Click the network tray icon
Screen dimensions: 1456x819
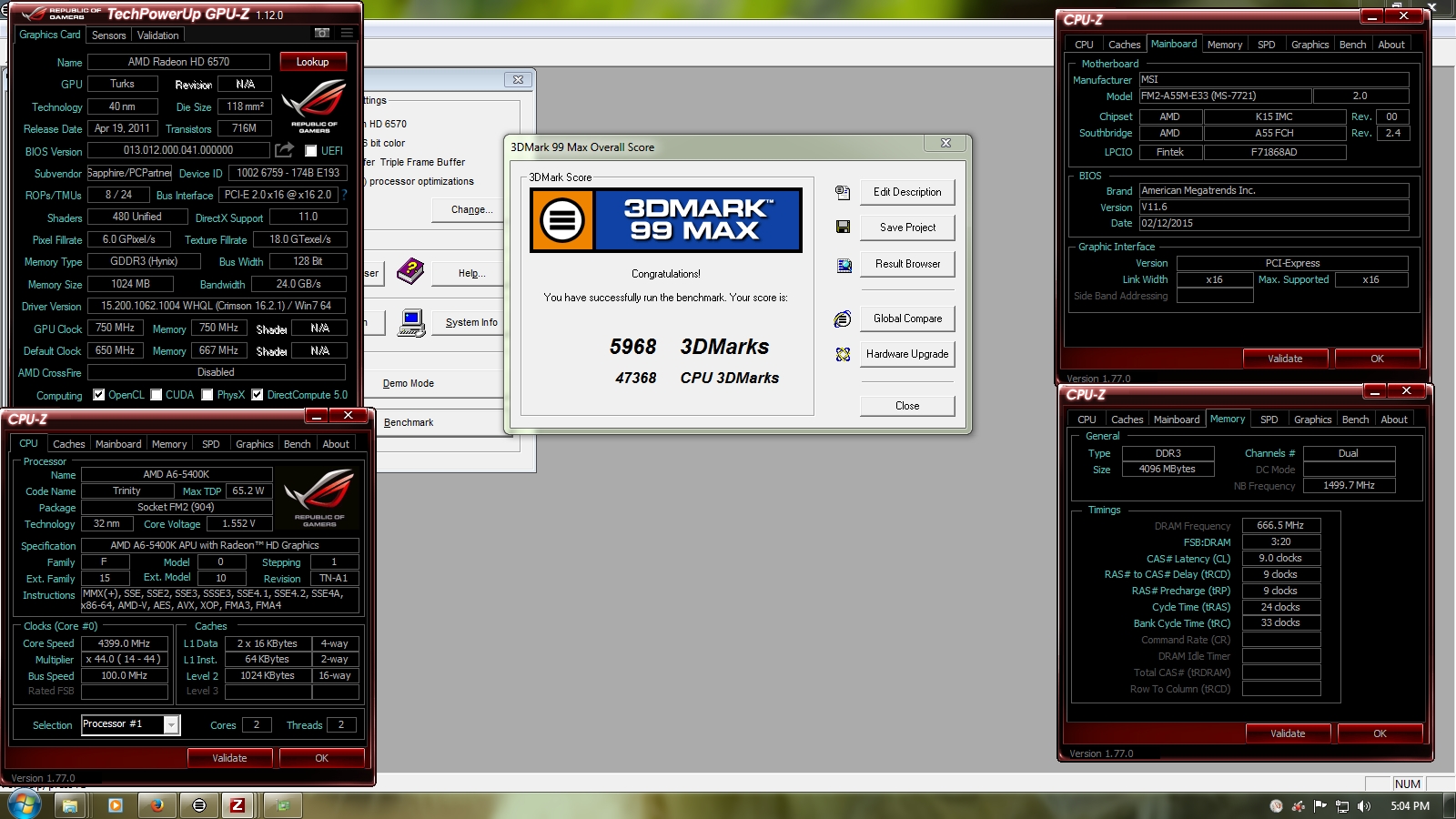click(1341, 806)
